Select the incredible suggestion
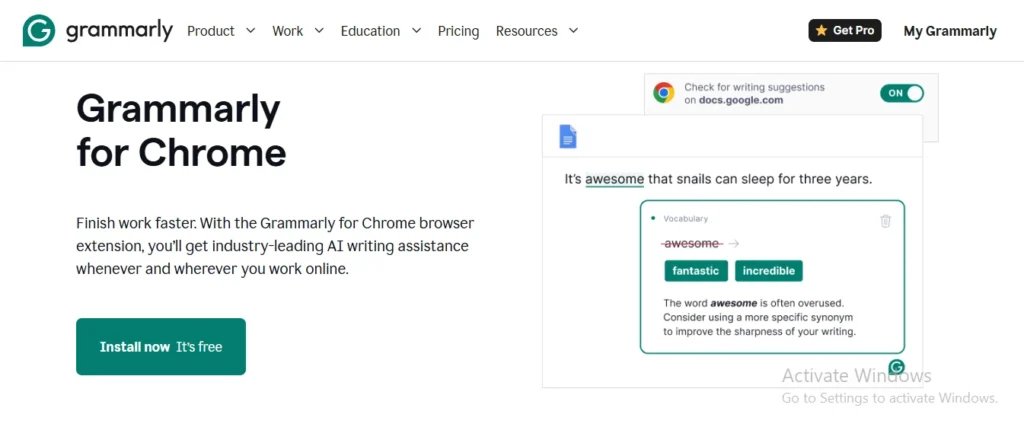 coord(769,271)
